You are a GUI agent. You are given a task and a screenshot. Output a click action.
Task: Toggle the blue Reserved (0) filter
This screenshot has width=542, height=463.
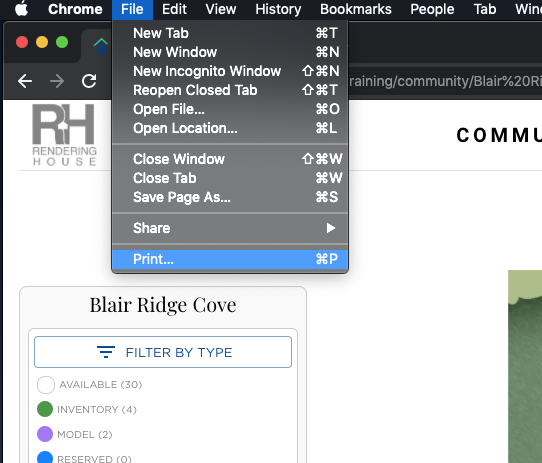tap(45, 458)
